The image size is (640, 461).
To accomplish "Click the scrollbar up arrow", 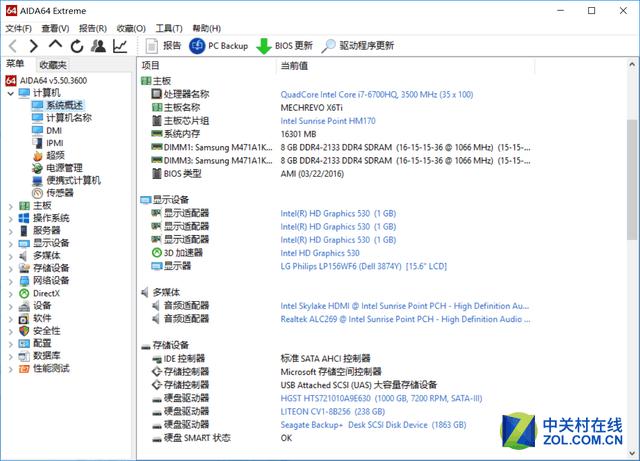I will (x=632, y=64).
